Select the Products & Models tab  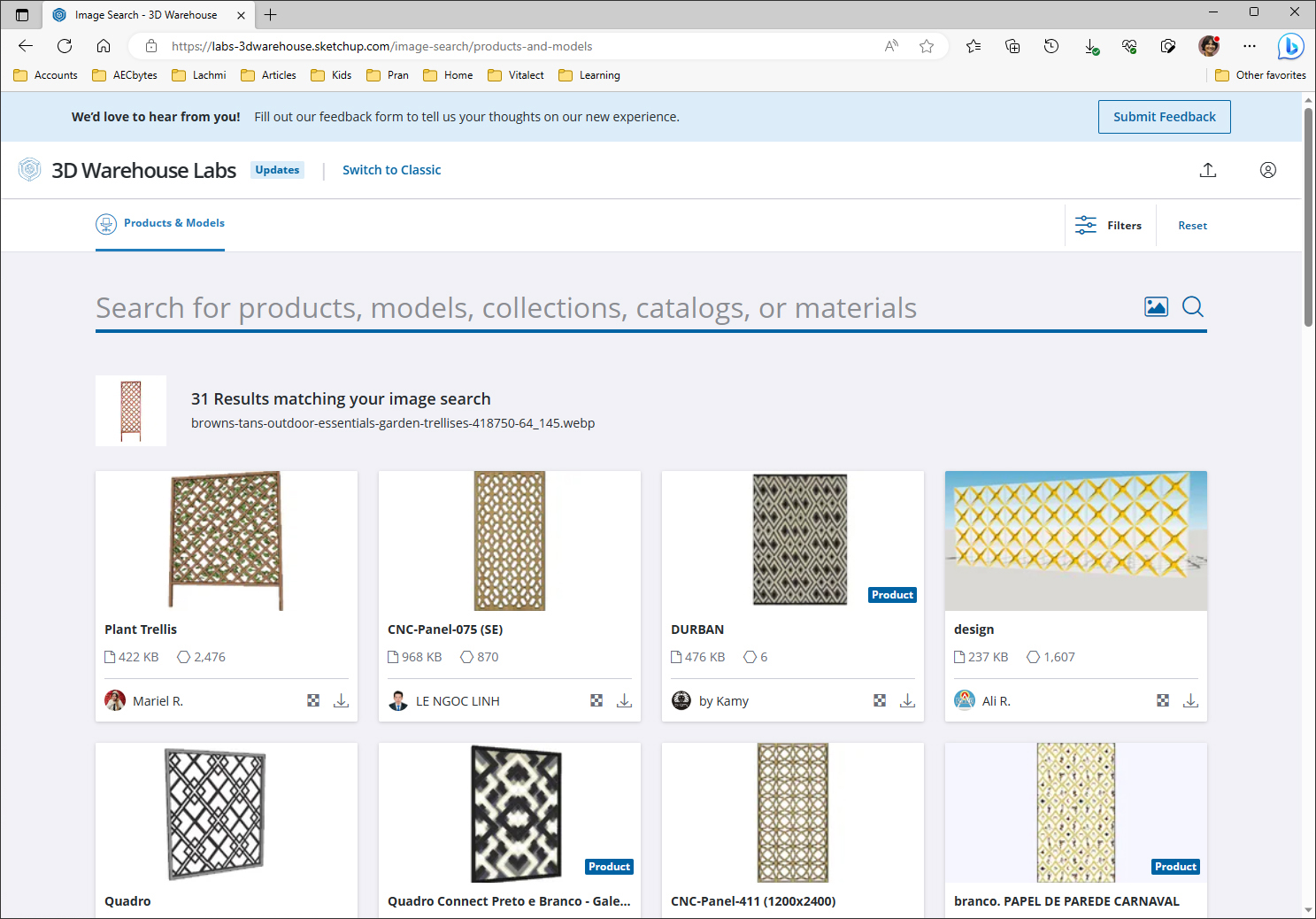tap(160, 224)
